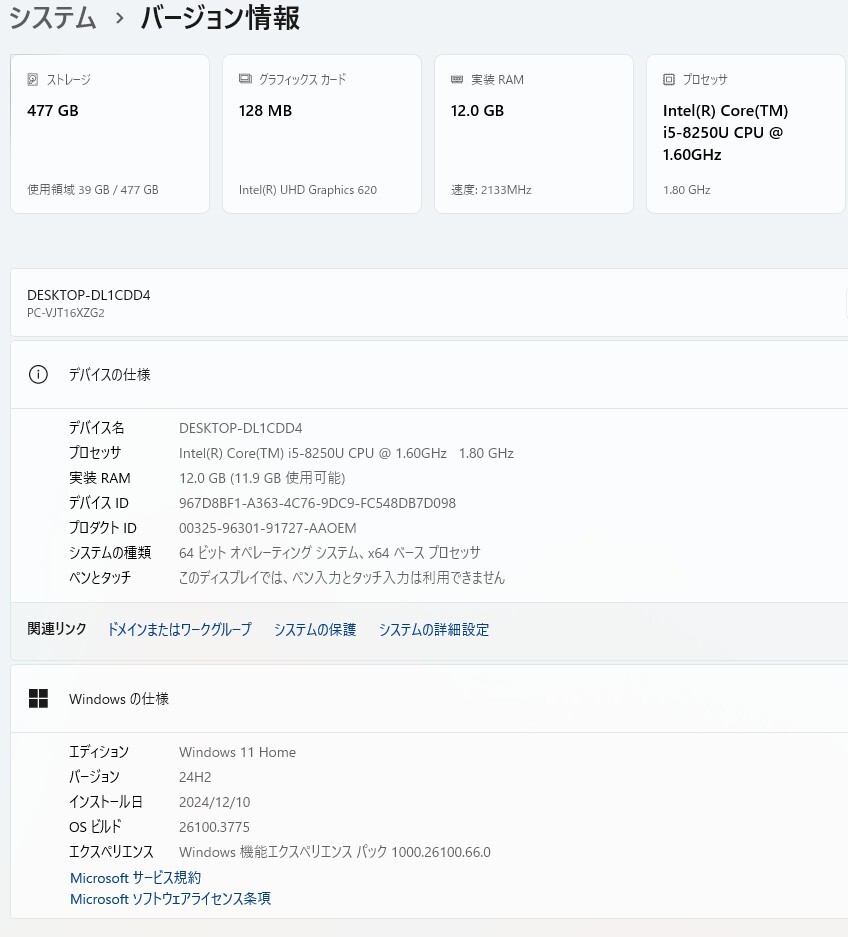
Task: Select the プロセッサ value in device specs
Action: coord(346,453)
